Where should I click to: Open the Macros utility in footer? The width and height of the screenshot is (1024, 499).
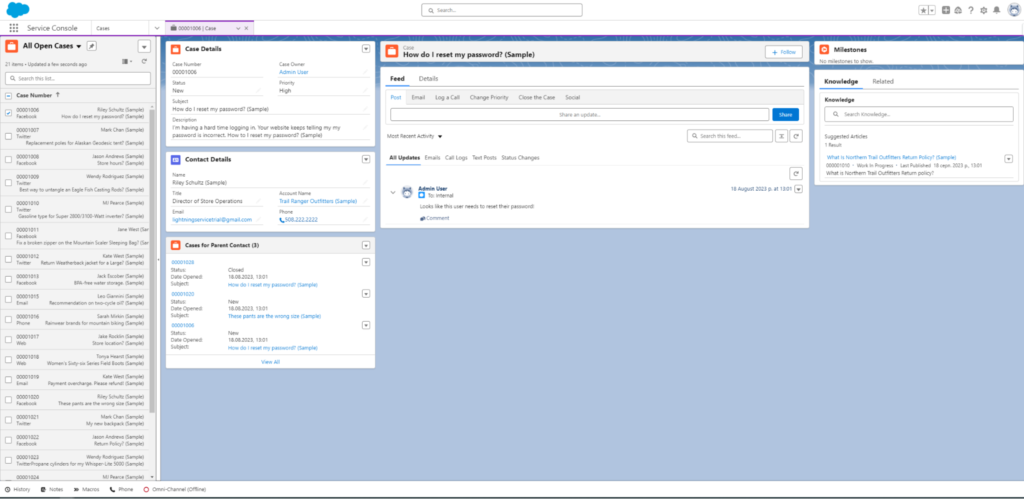click(x=85, y=490)
